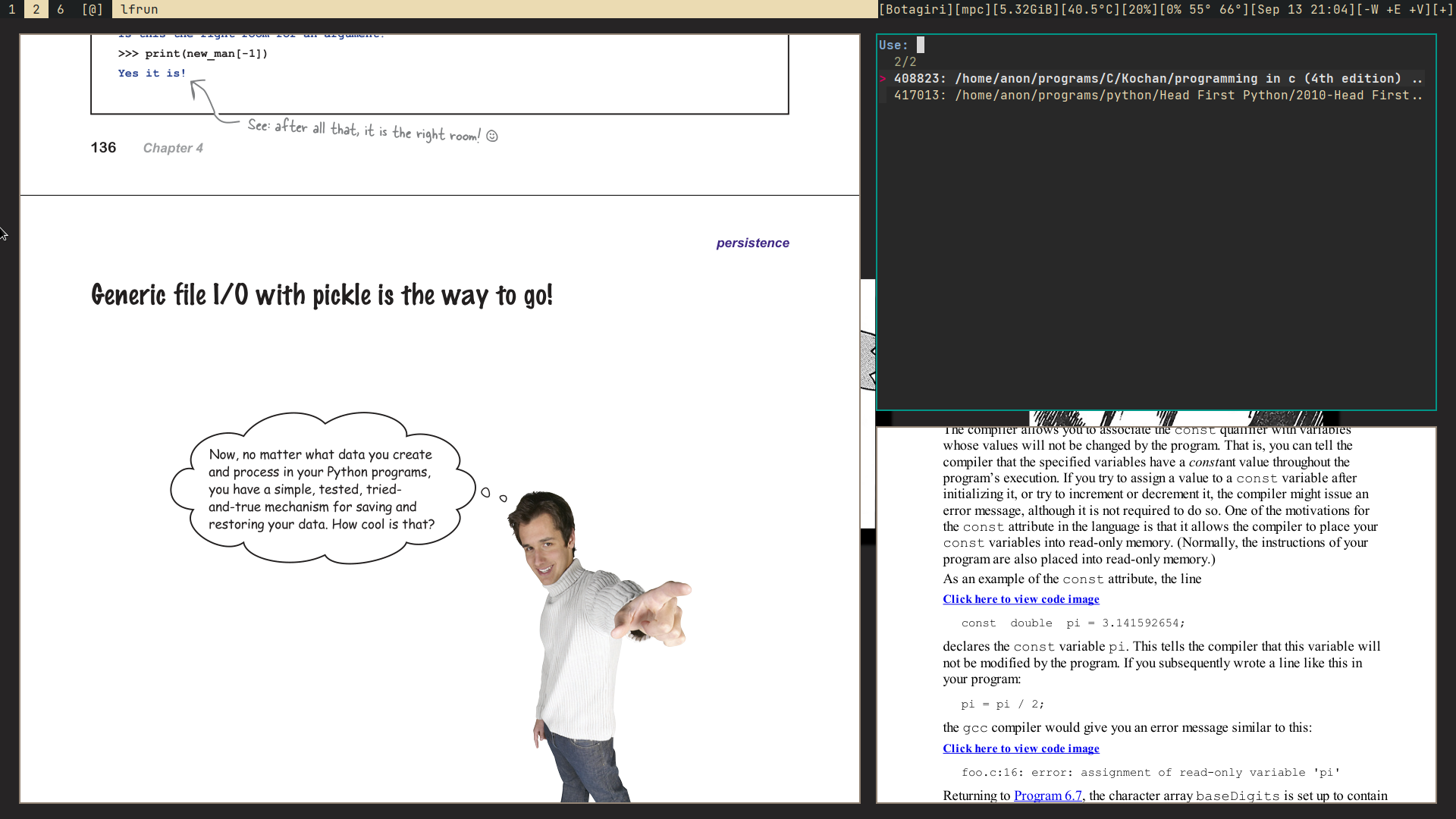Click heading 'Generic file I/O with pickle'
This screenshot has height=819, width=1456.
click(322, 295)
